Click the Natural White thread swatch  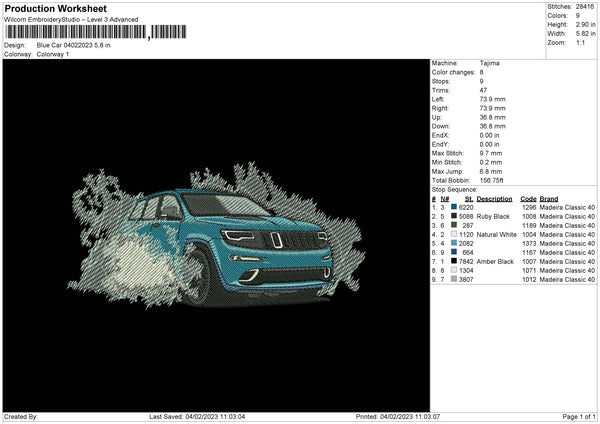(457, 234)
